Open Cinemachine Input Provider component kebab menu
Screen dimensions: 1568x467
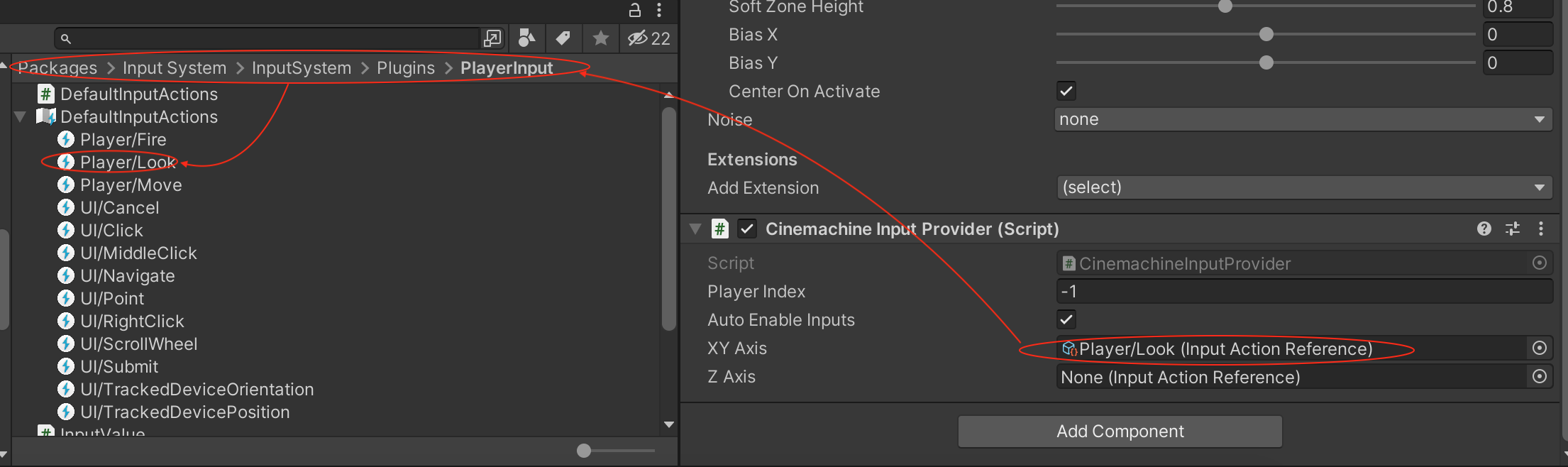1540,229
